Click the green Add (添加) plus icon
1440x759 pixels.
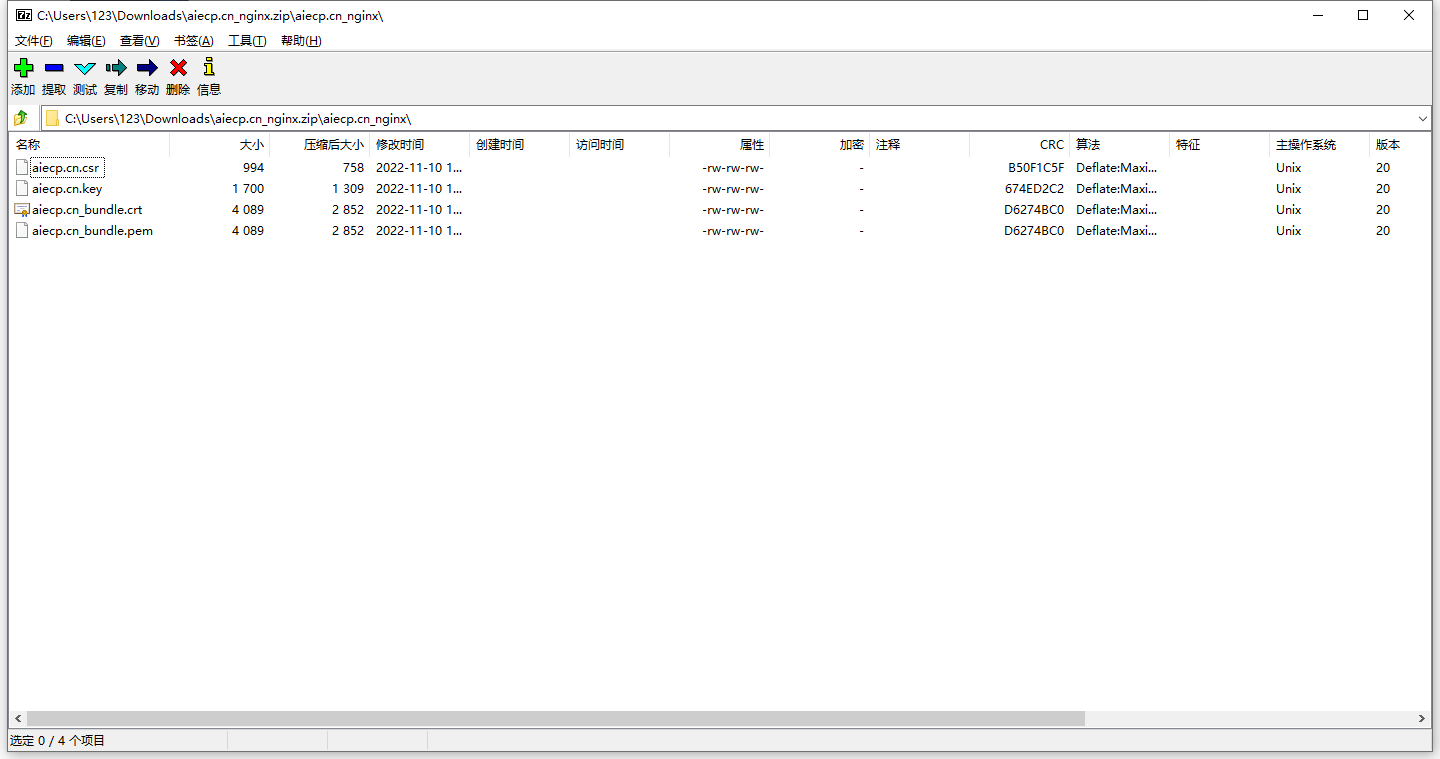[x=23, y=68]
